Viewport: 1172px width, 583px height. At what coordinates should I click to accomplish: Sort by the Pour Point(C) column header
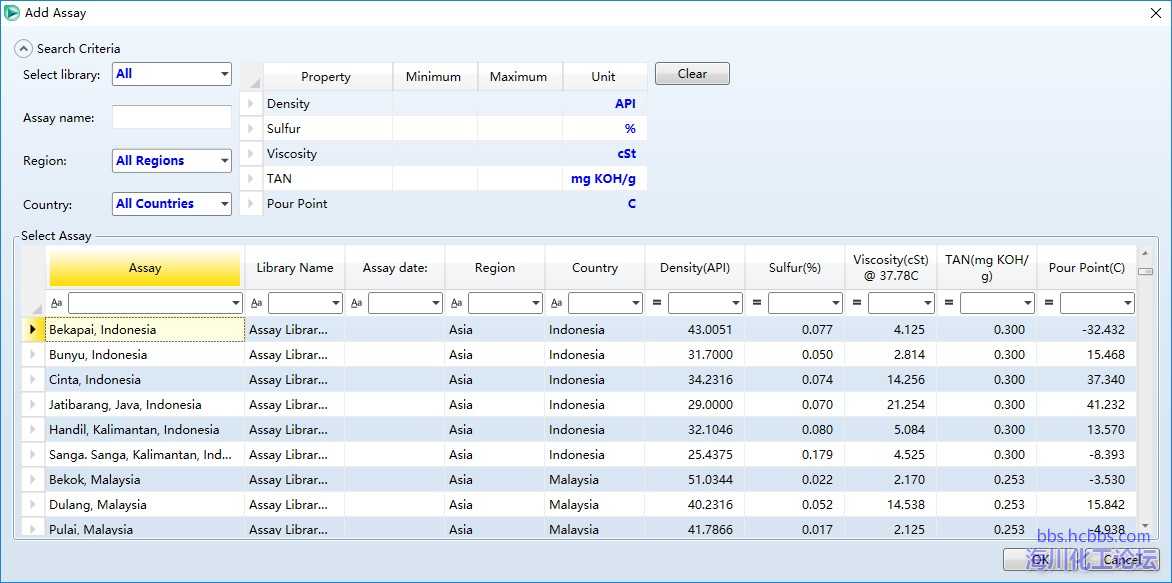pyautogui.click(x=1087, y=268)
